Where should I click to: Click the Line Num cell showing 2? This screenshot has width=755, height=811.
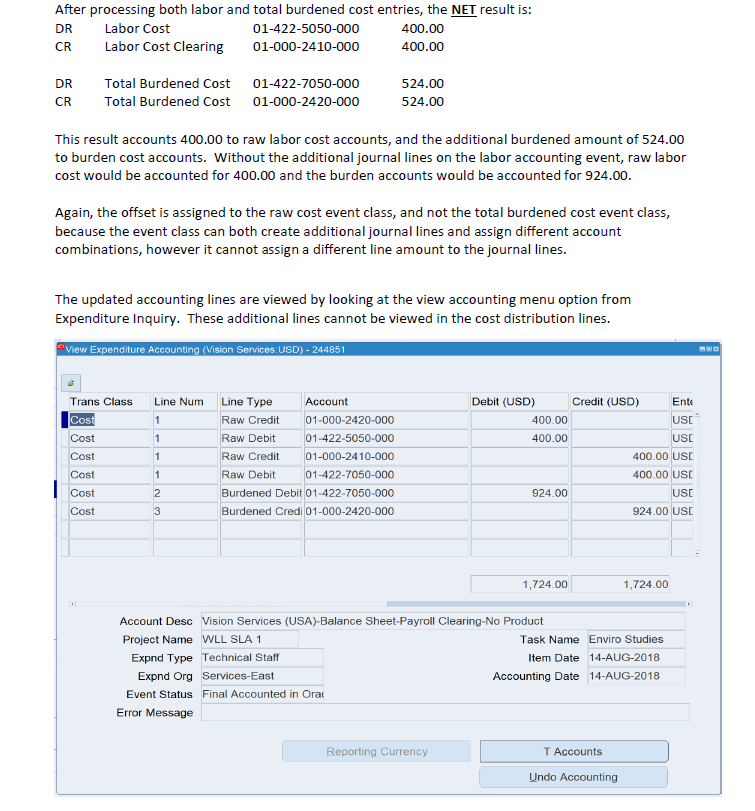tap(185, 493)
